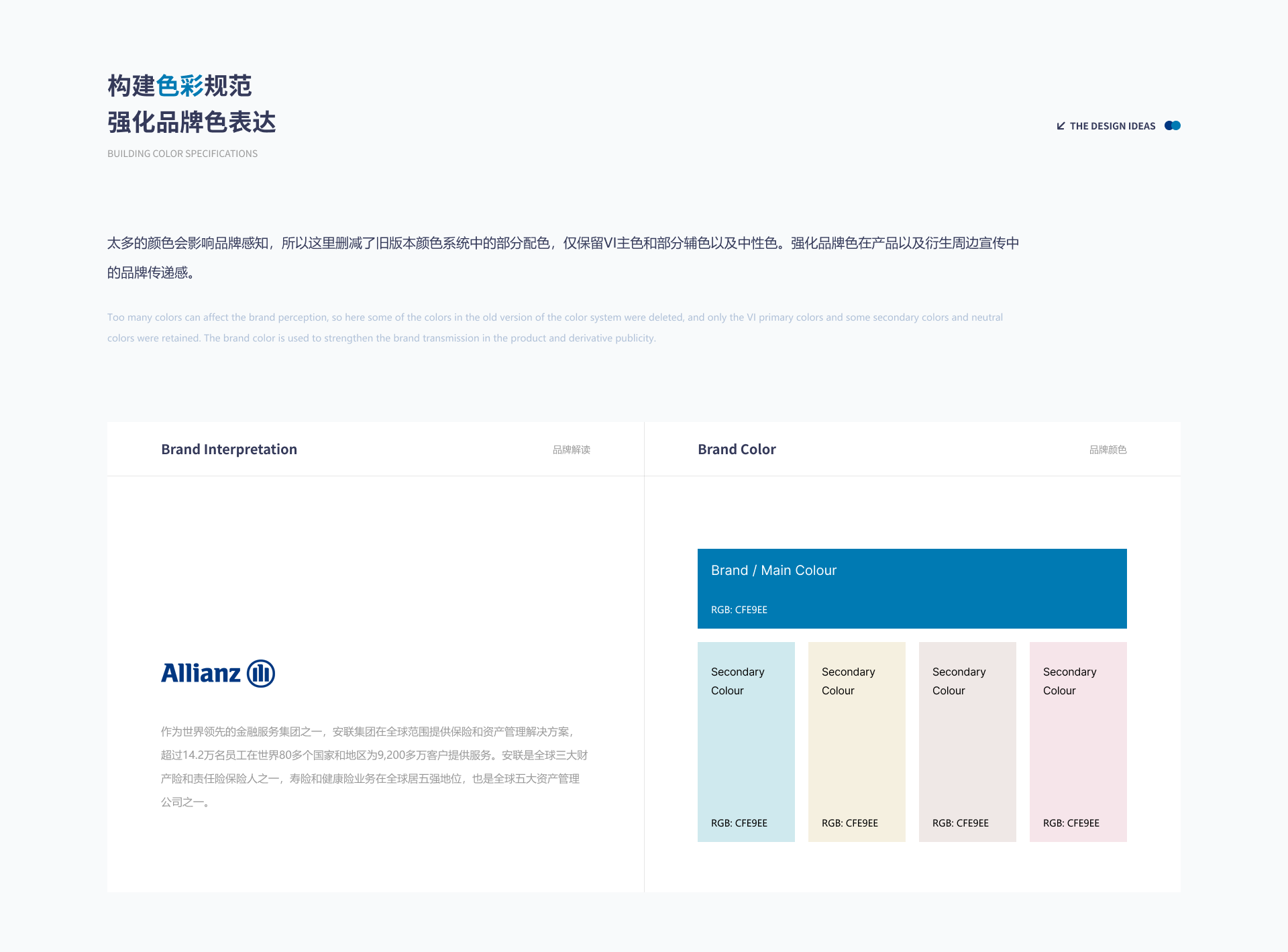Image resolution: width=1288 pixels, height=952 pixels.
Task: Click the diagonal arrow beside THE DESIGN IDEAS
Action: point(1061,126)
